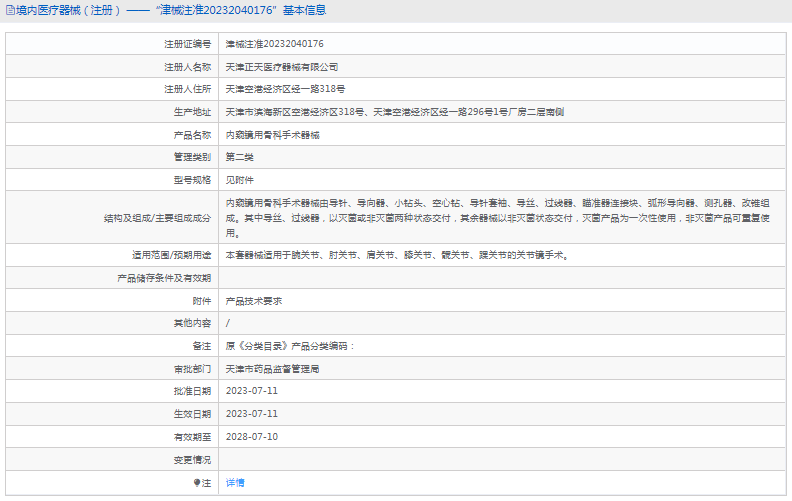The height and width of the screenshot is (501, 792).
Task: Select registration number 津械注准20232040176 in the table
Action: [x=274, y=44]
